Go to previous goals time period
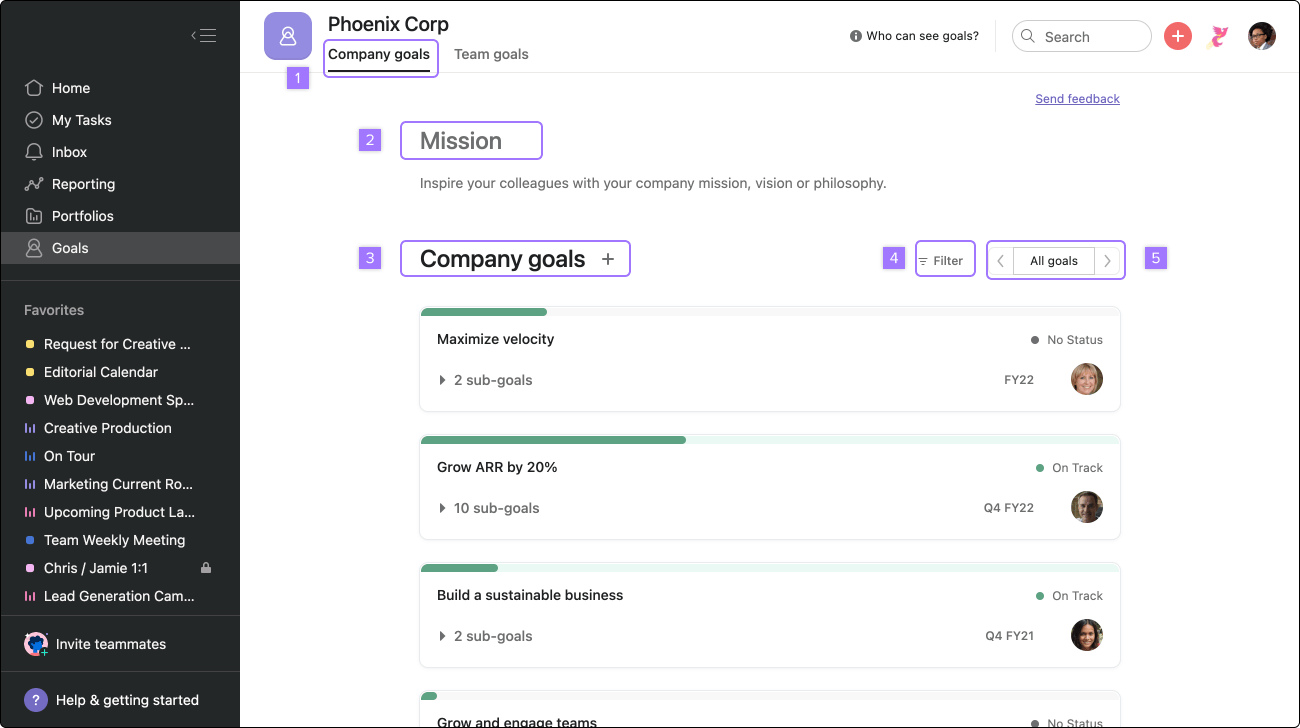 (1001, 261)
